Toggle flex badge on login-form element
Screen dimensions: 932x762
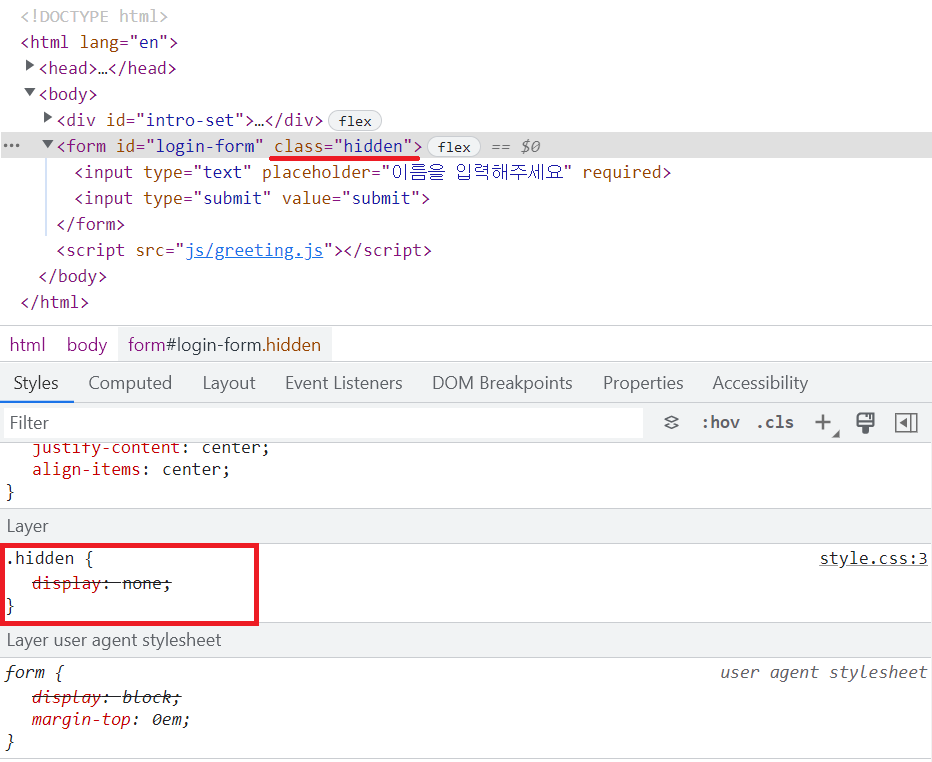(x=454, y=147)
